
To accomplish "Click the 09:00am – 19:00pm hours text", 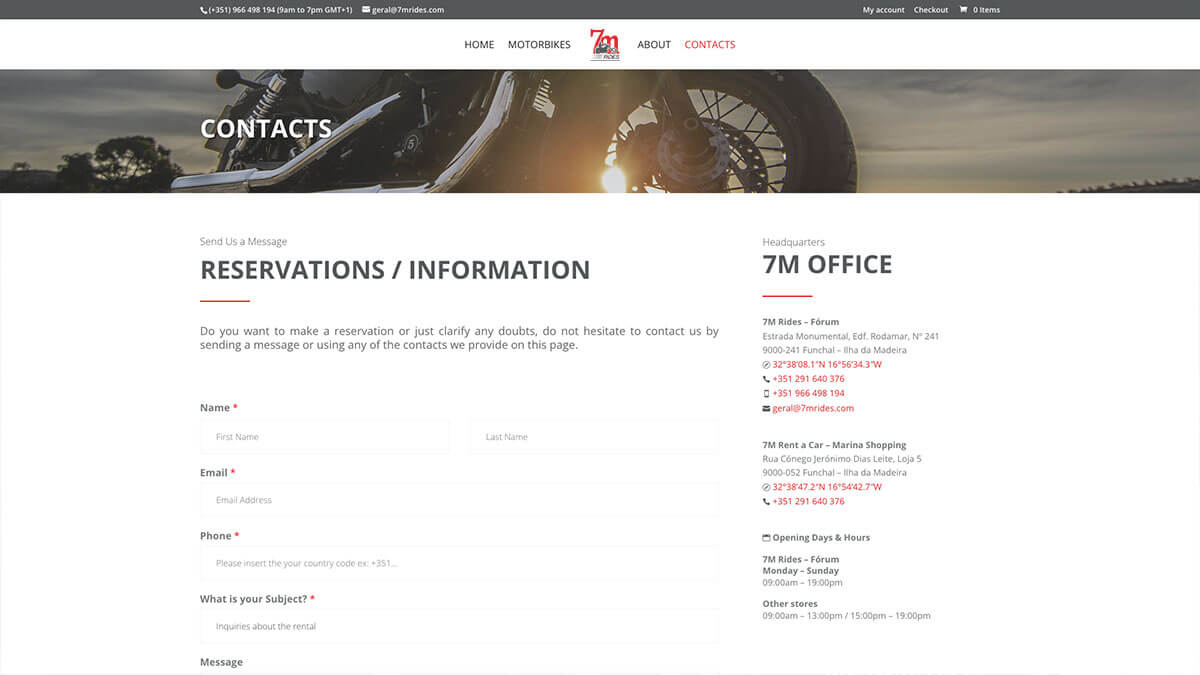I will 802,583.
